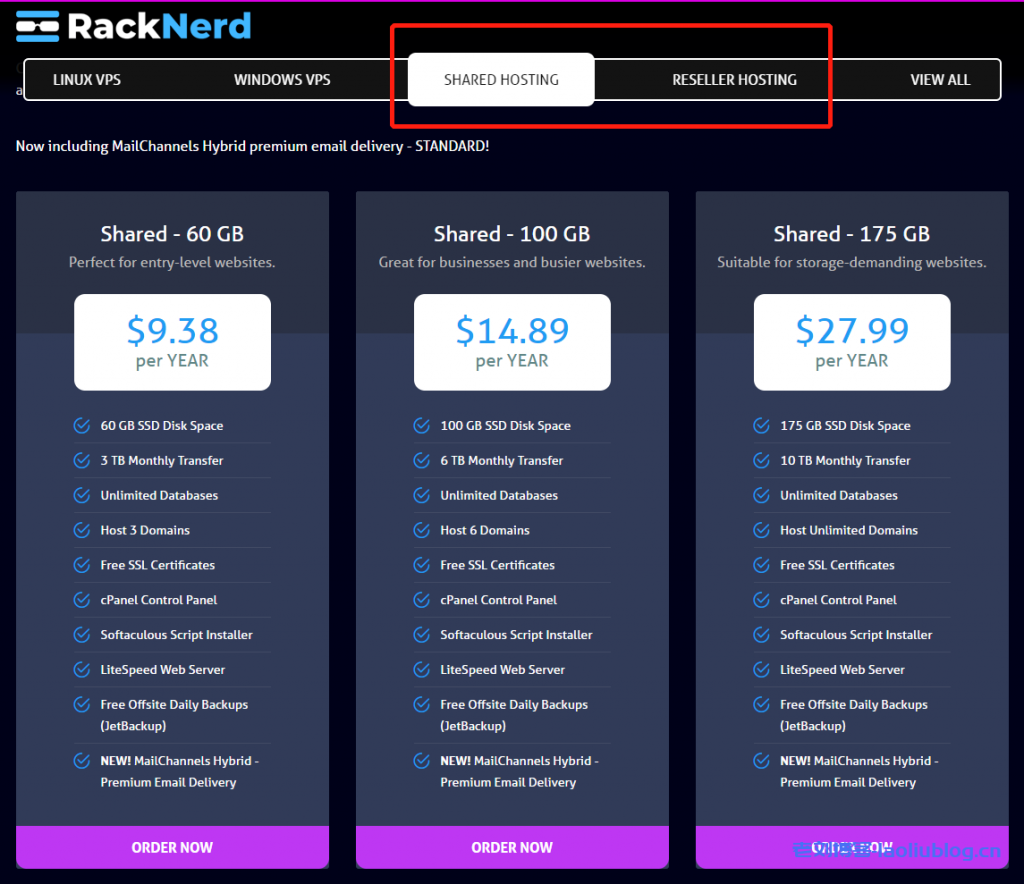This screenshot has width=1024, height=884.
Task: Click the $9.38 per year price box
Action: [172, 342]
